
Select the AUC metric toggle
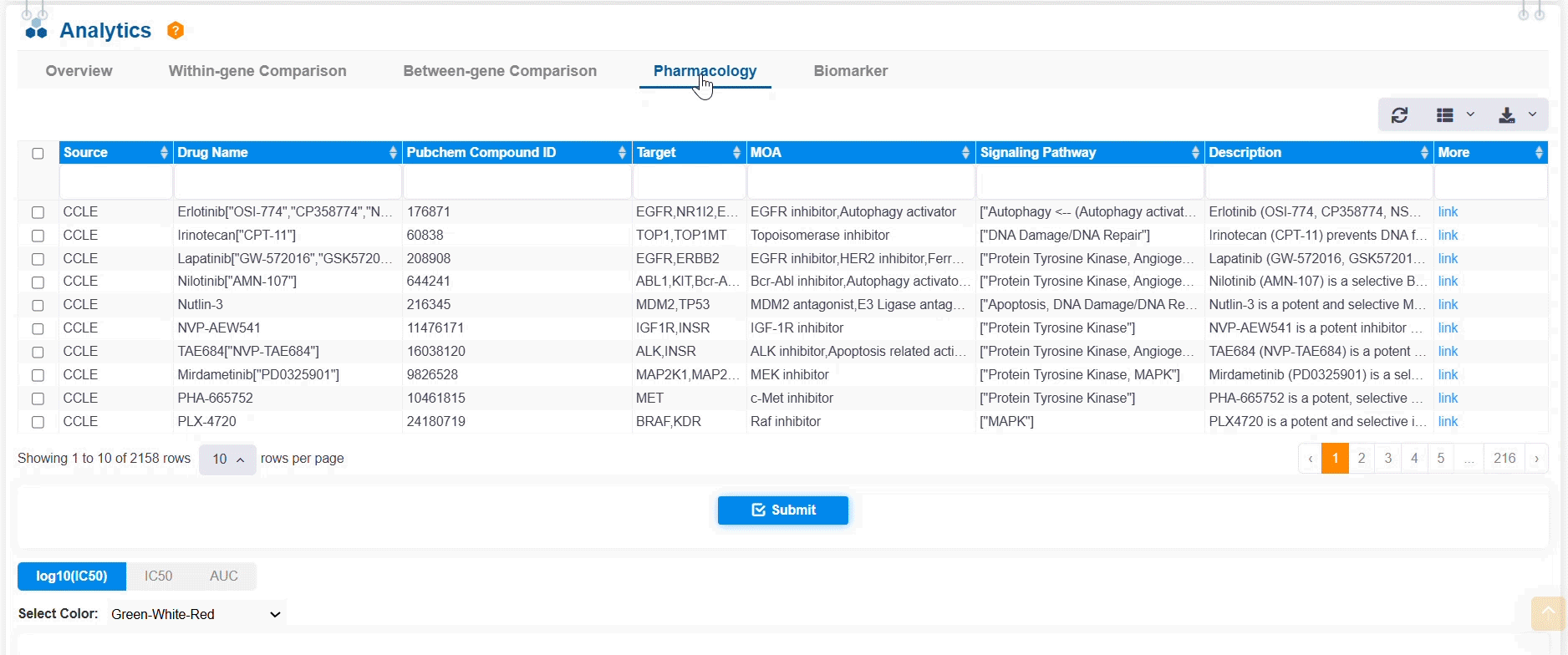tap(223, 576)
